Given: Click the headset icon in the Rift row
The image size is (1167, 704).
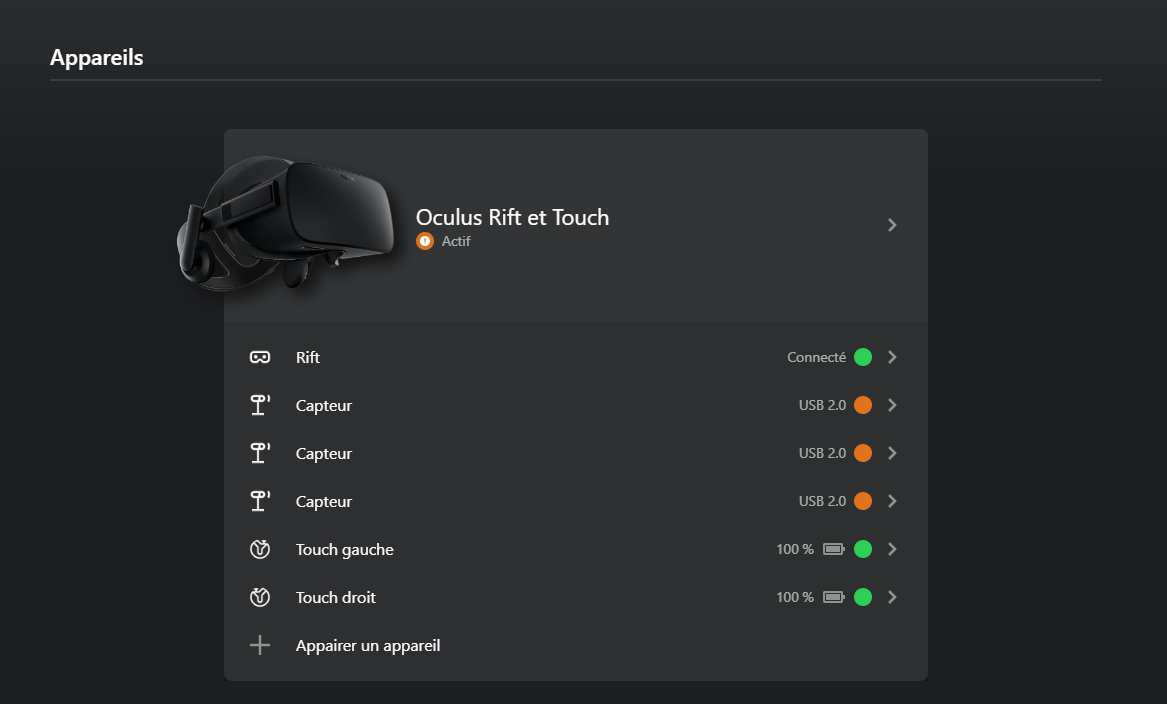Looking at the screenshot, I should (x=260, y=357).
